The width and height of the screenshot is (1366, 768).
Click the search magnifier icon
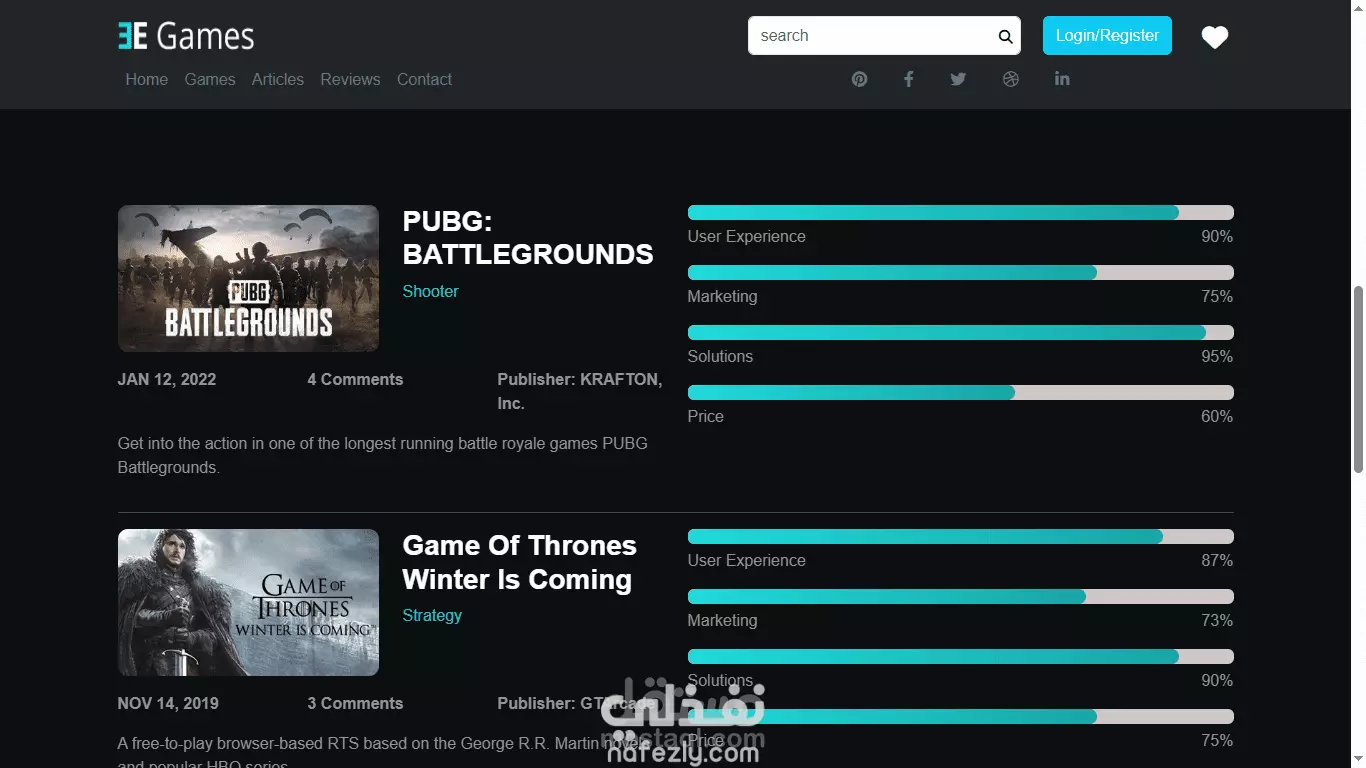click(x=1005, y=37)
